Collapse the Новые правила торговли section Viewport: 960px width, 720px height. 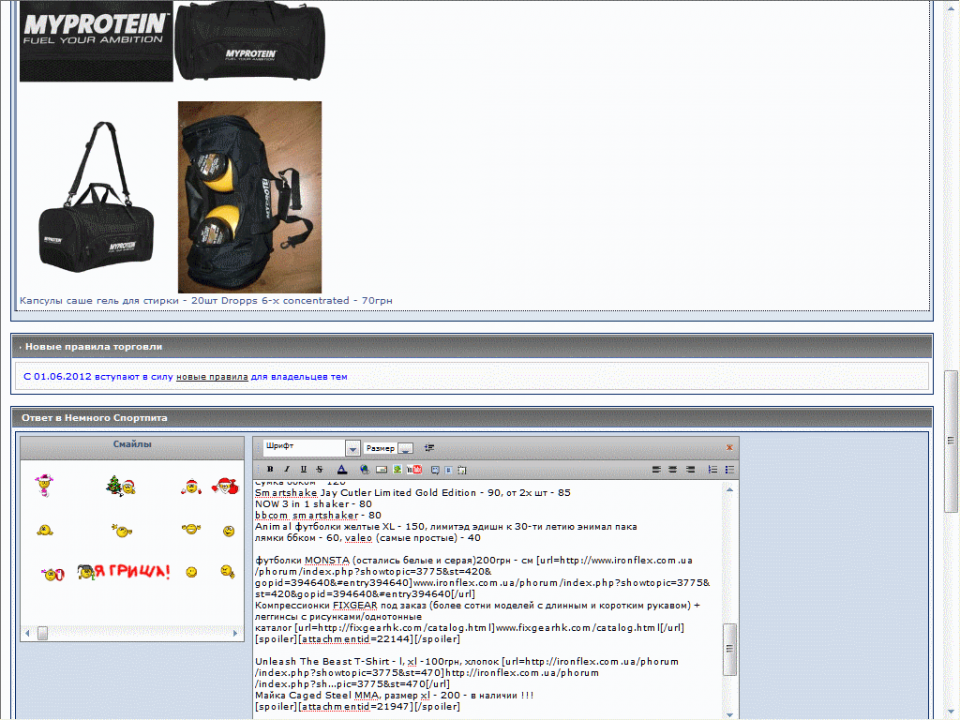pyautogui.click(x=20, y=347)
